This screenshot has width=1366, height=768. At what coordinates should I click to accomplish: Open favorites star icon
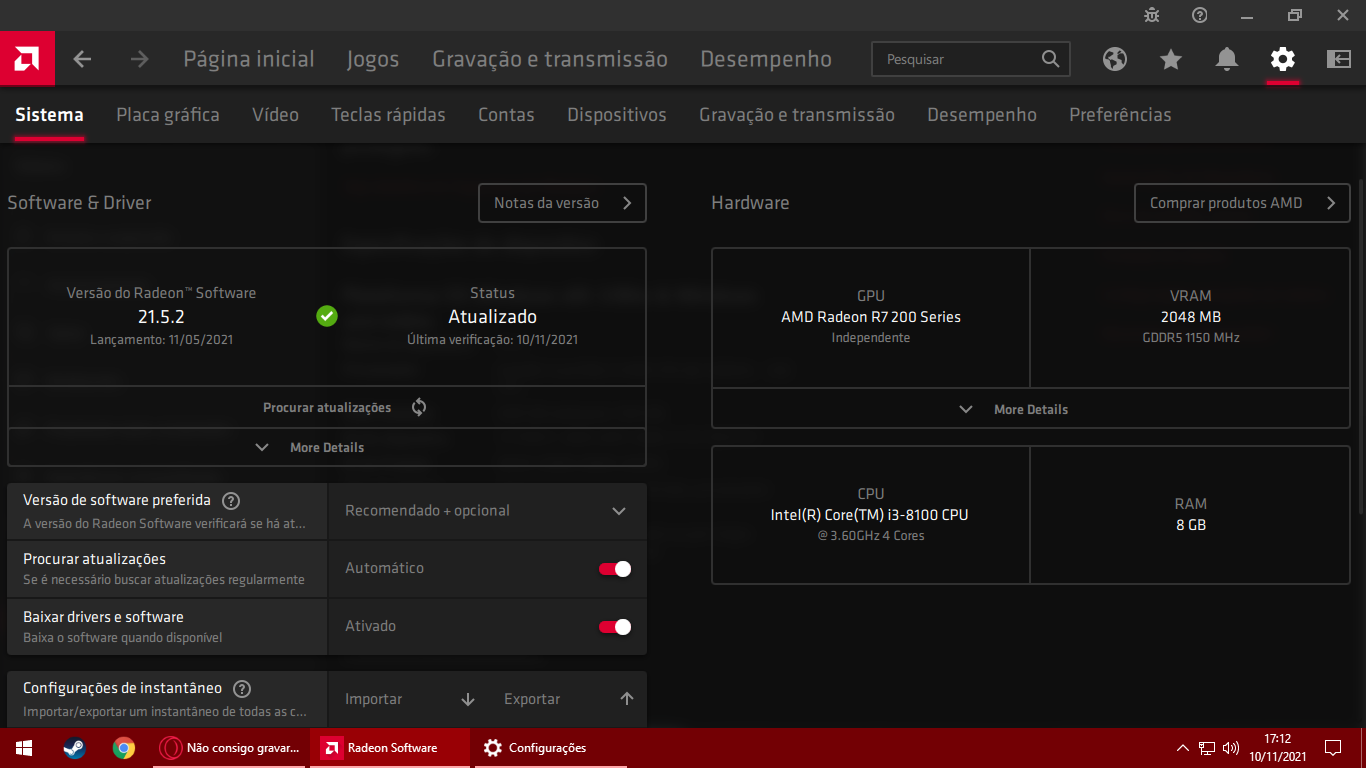coord(1171,59)
